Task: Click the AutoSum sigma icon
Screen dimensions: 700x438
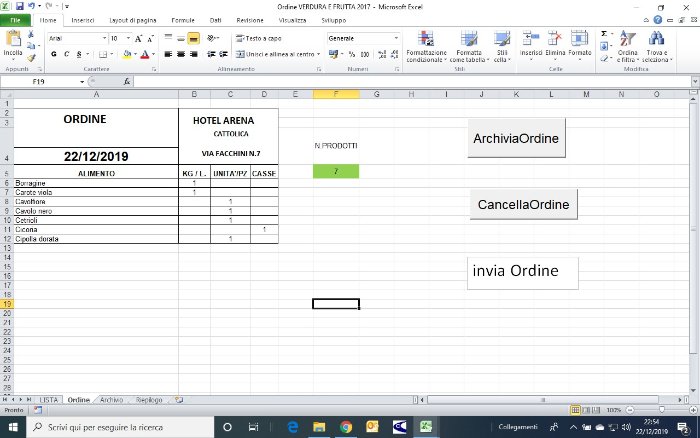Action: [604, 34]
